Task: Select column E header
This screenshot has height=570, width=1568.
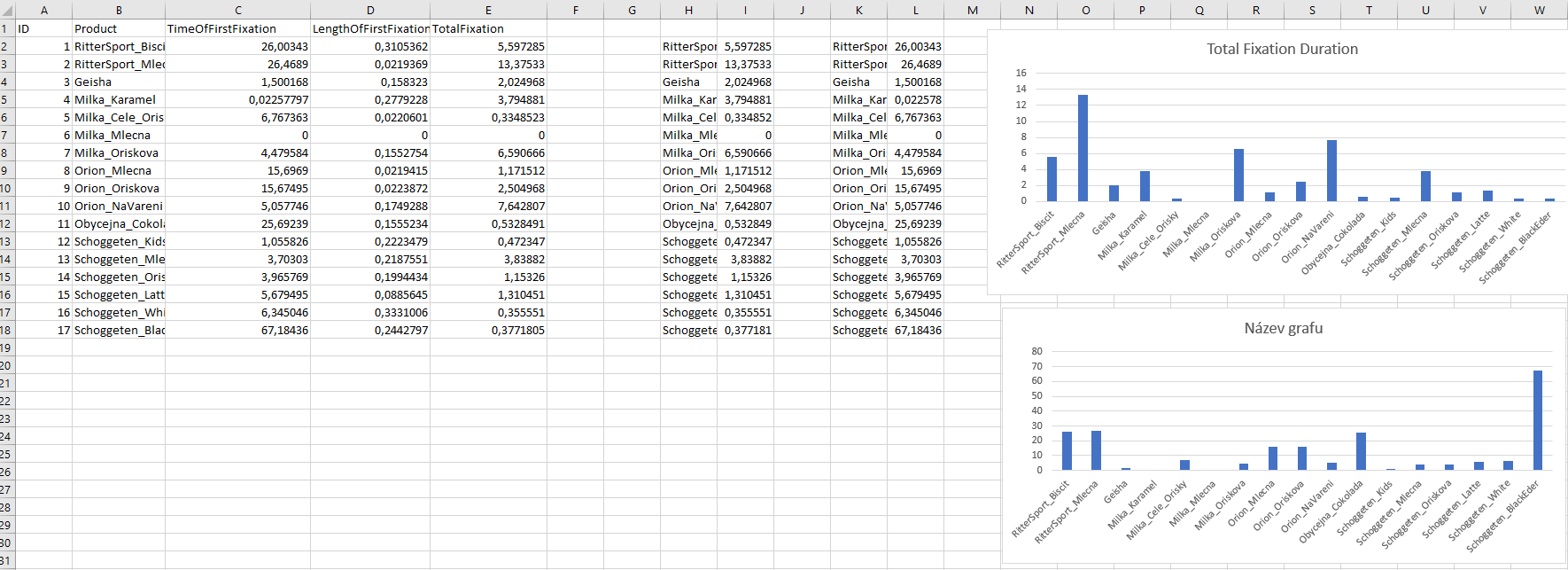Action: pos(488,10)
